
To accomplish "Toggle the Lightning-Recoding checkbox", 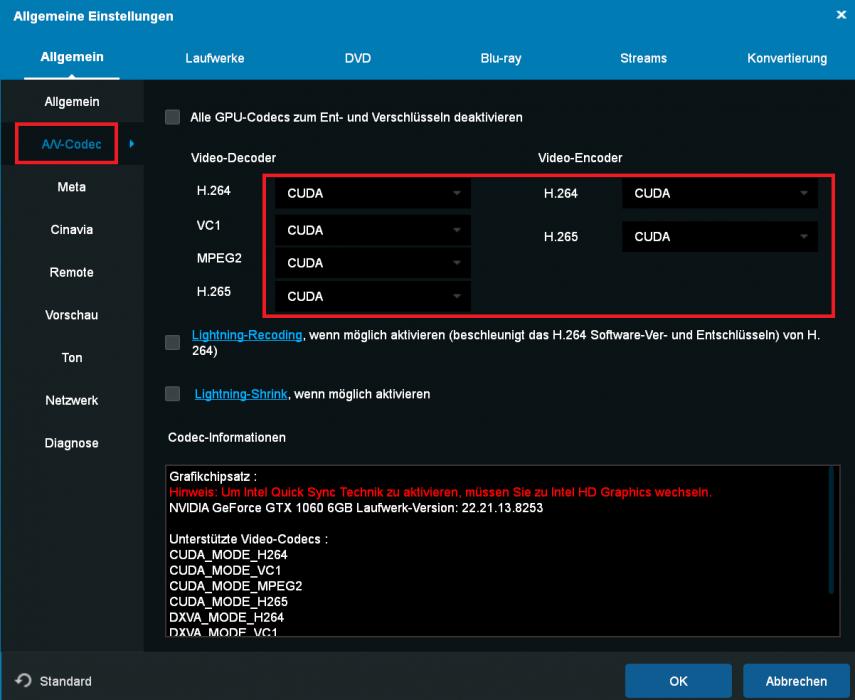I will pos(173,343).
